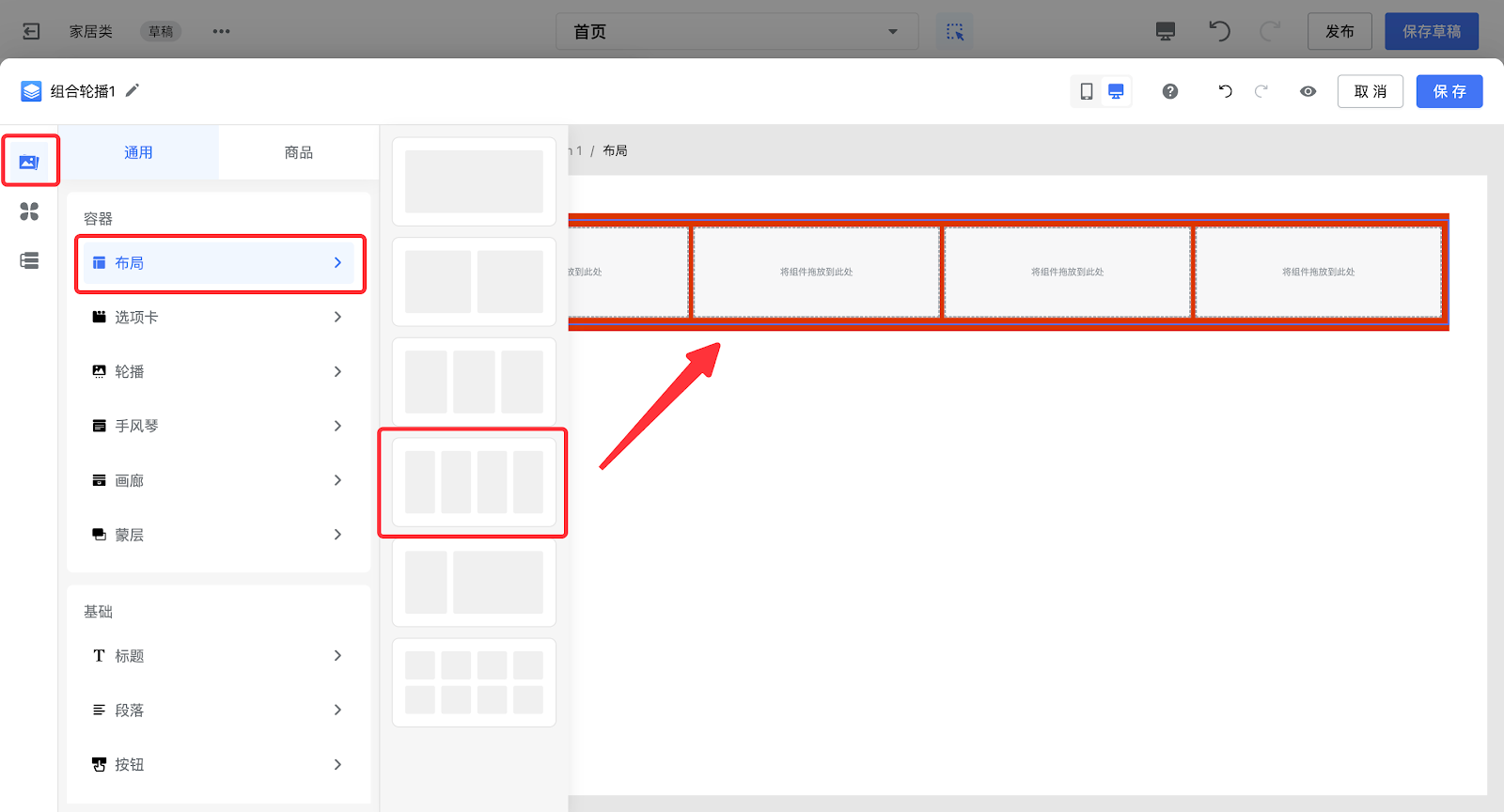1504x812 pixels.
Task: Switch to desktop device preview
Action: tap(1116, 91)
